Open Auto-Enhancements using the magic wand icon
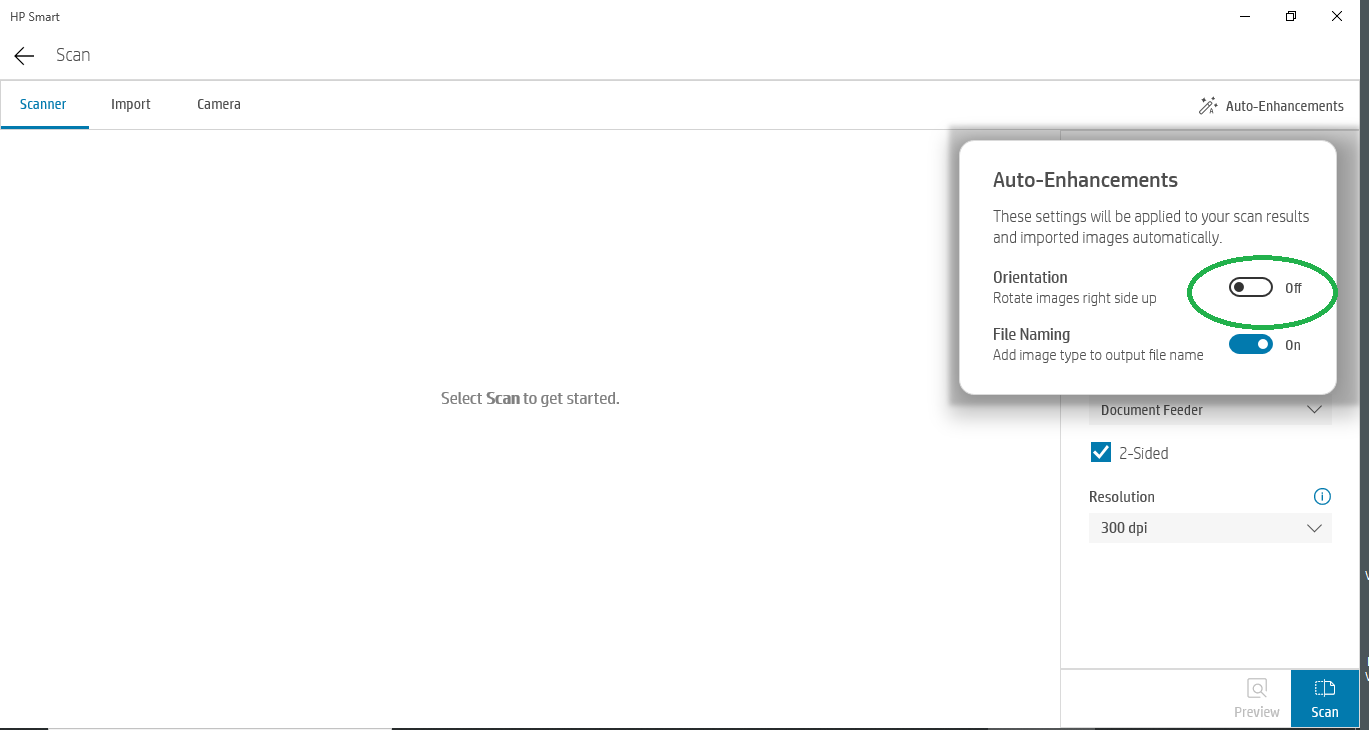The image size is (1369, 730). (1207, 105)
